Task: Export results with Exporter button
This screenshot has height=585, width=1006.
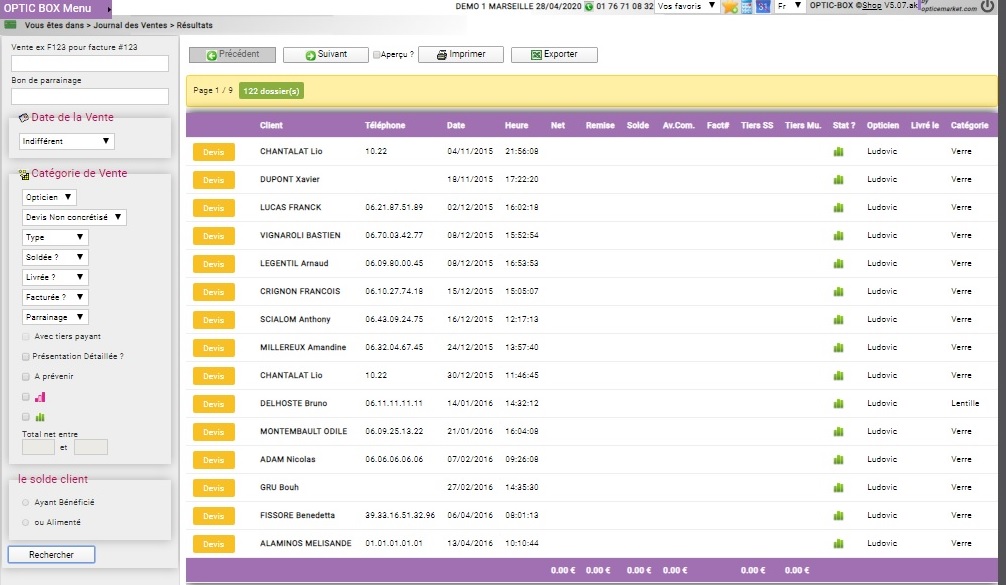Action: point(554,55)
